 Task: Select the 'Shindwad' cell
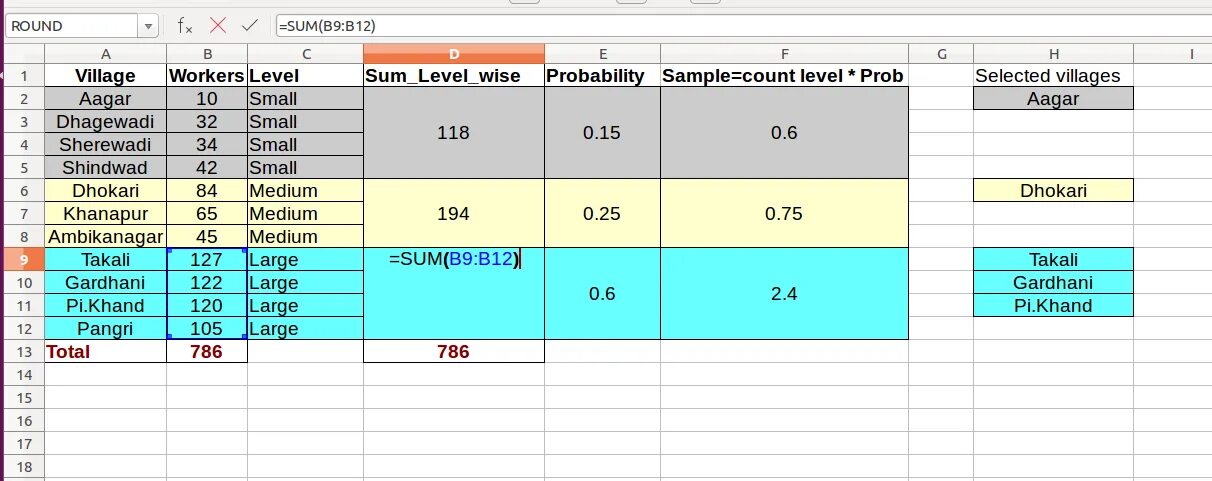coord(106,168)
